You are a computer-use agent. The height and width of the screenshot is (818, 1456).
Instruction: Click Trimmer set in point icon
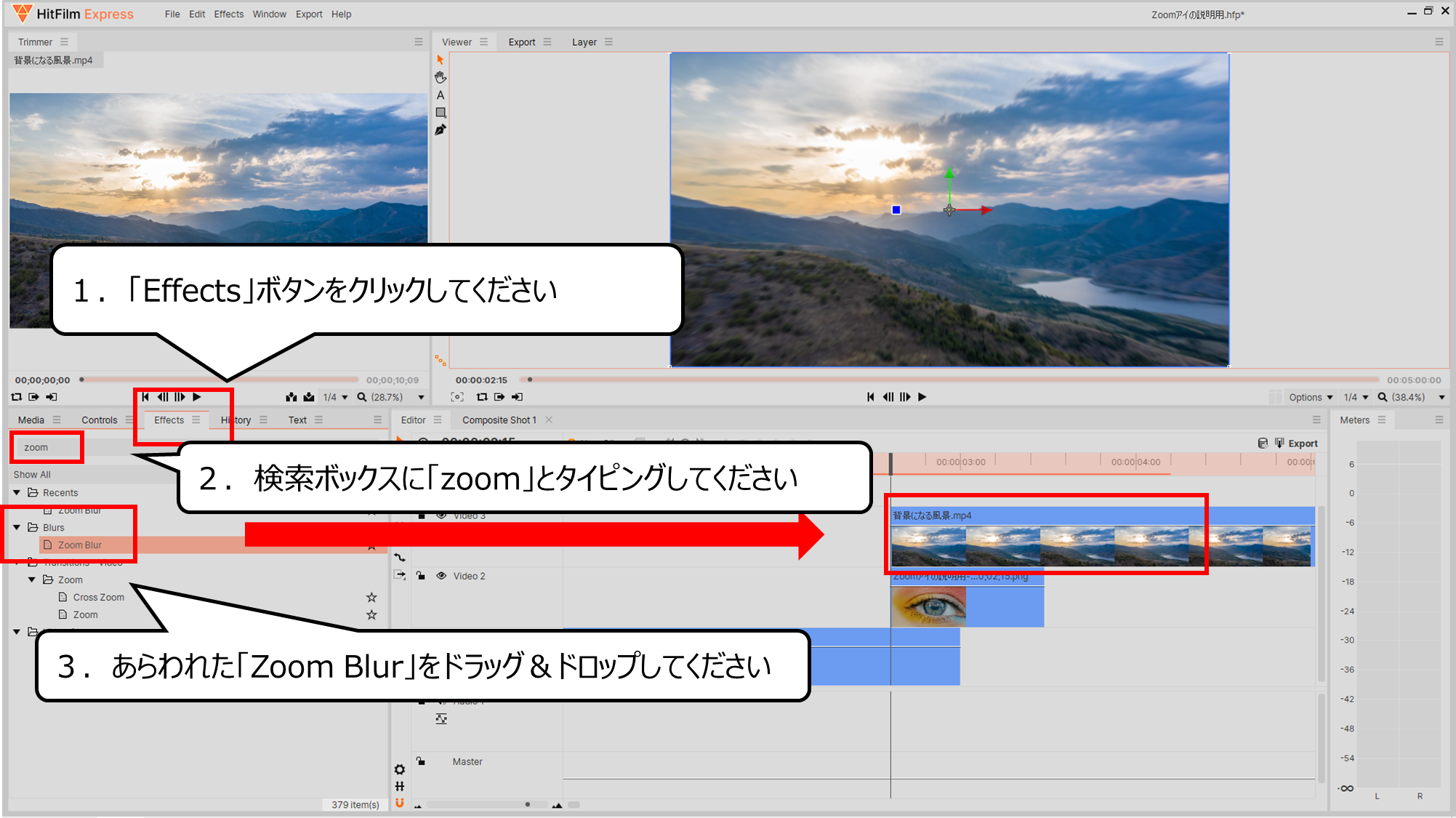pyautogui.click(x=34, y=397)
